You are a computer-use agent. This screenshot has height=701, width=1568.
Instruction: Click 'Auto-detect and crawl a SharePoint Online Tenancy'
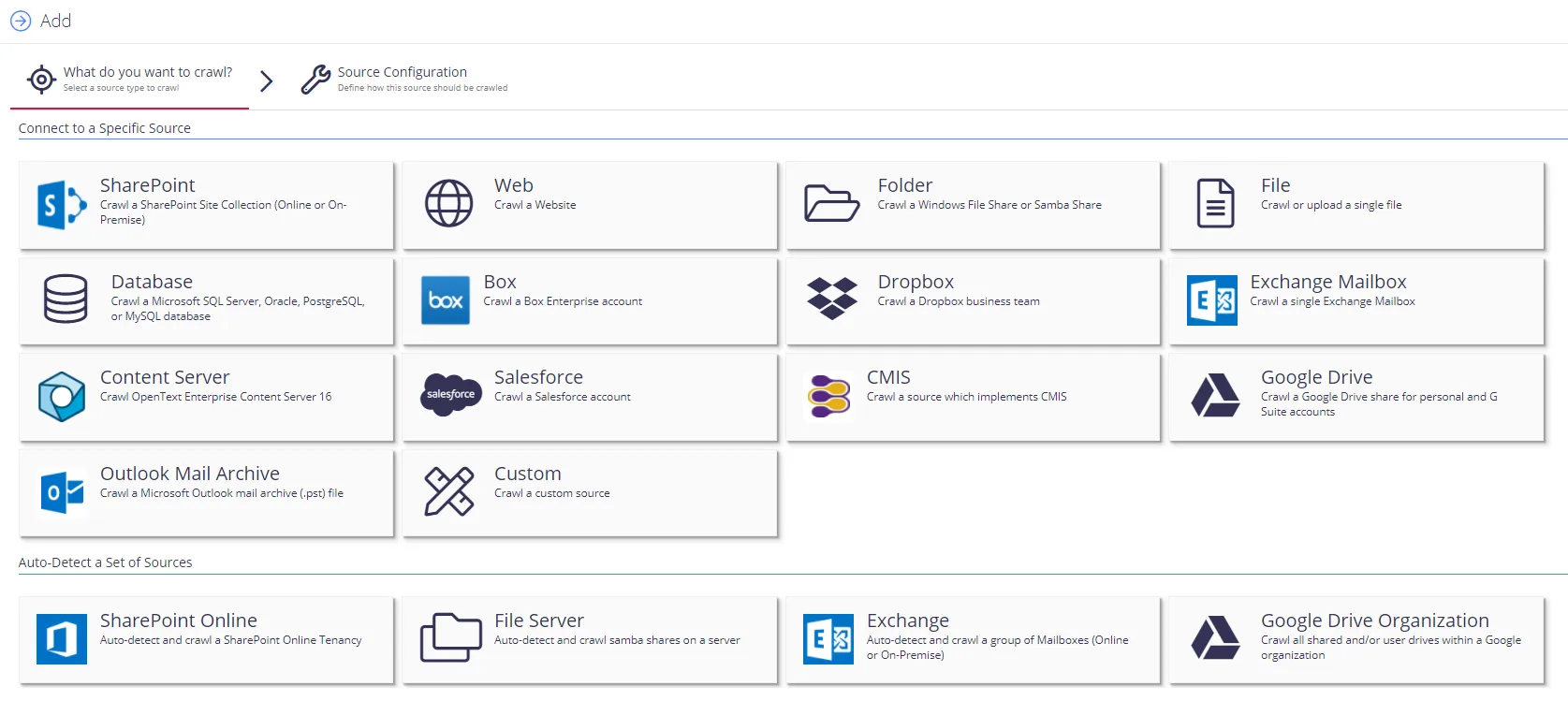pos(231,640)
